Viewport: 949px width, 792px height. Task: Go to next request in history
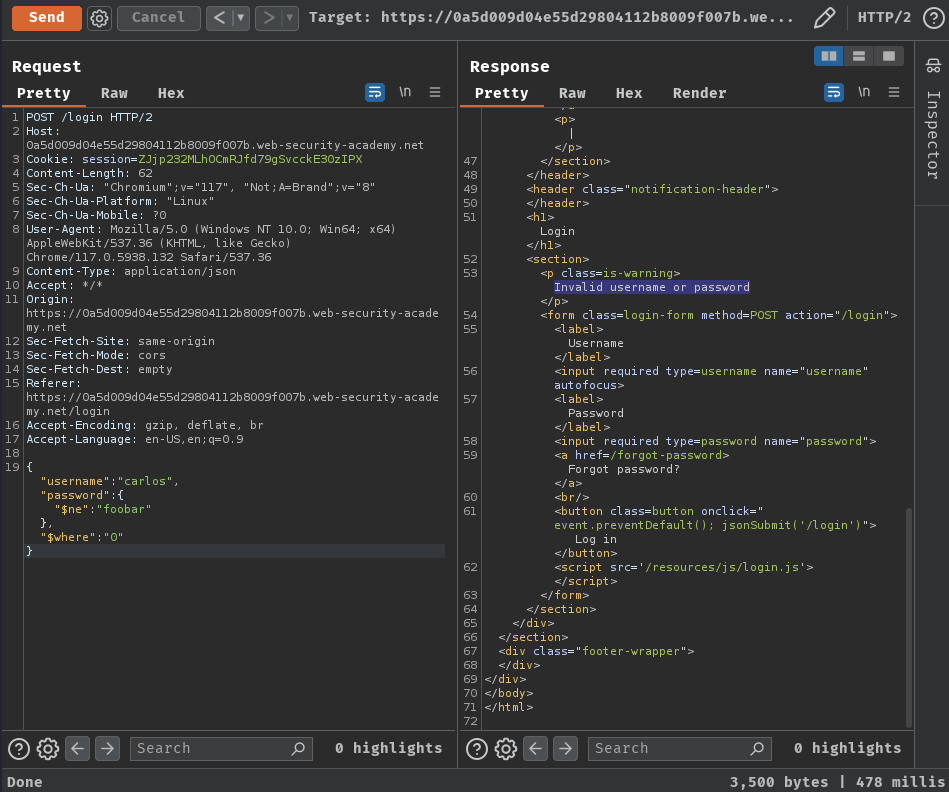point(268,18)
